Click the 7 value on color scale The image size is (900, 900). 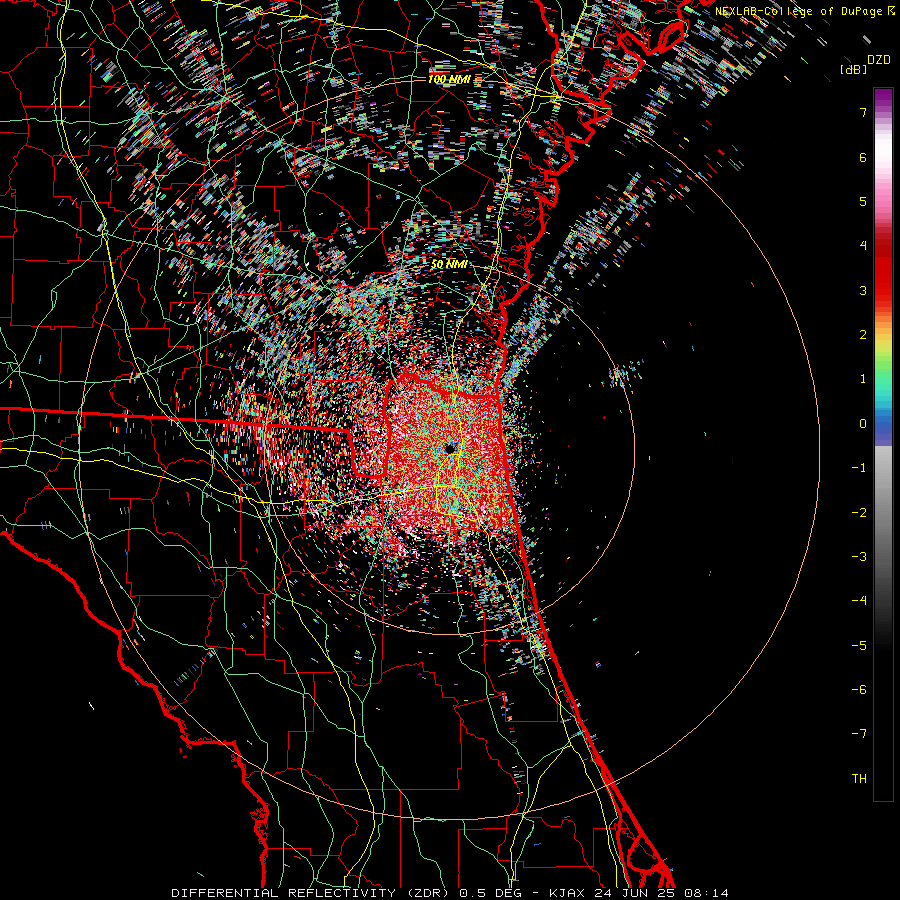point(863,112)
